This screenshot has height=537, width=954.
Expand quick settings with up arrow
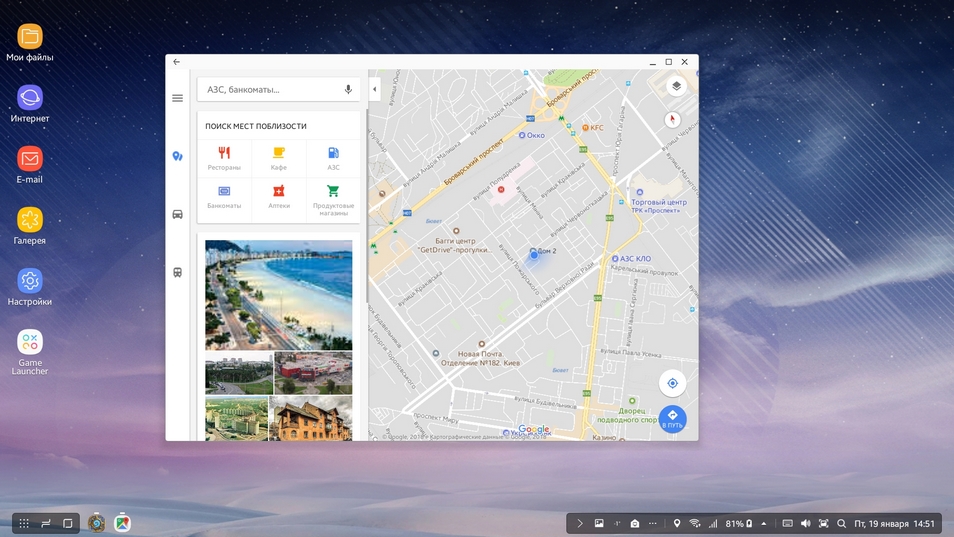pyautogui.click(x=764, y=523)
